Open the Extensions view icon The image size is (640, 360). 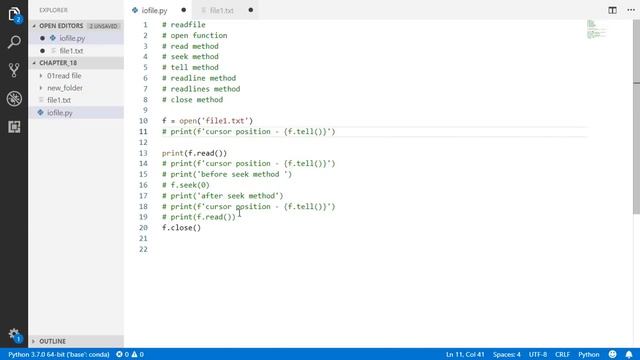point(14,127)
